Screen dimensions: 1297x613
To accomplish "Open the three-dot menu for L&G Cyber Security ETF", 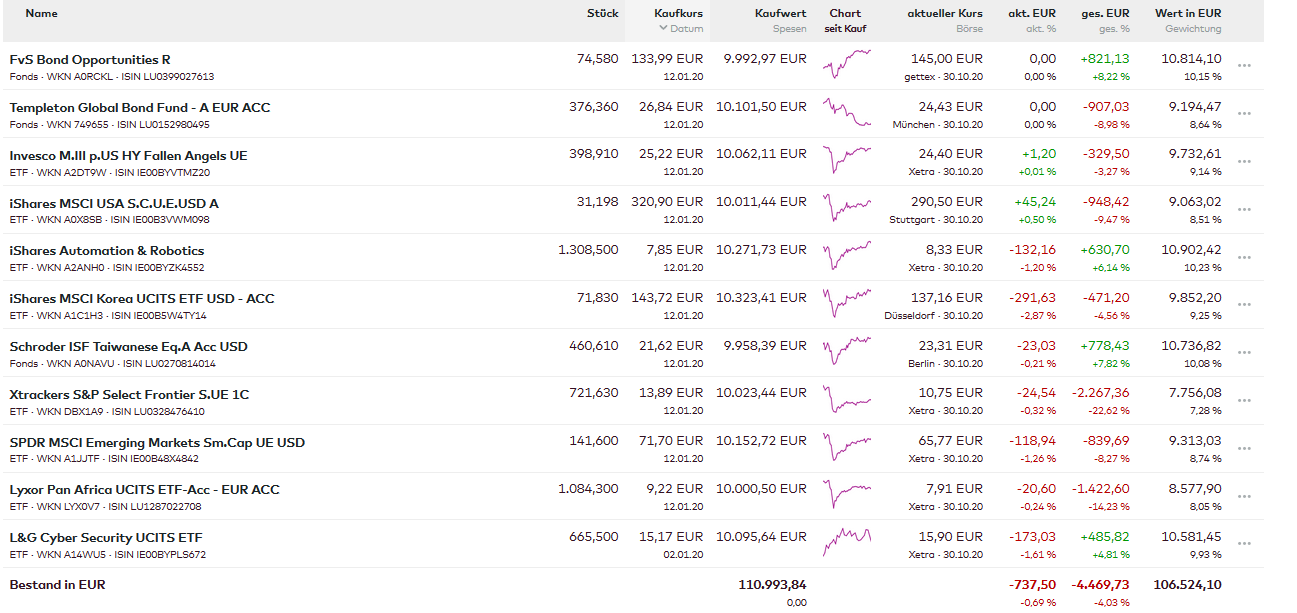I will pos(1244,544).
